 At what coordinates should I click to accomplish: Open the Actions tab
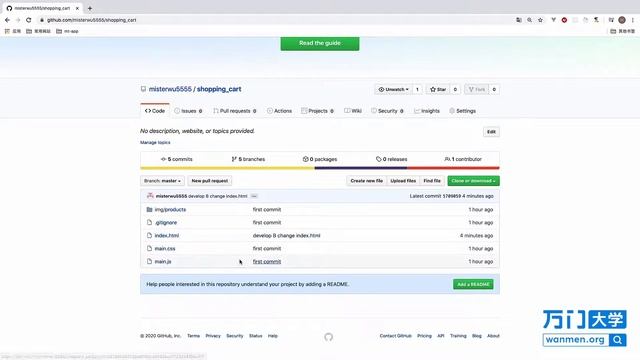coord(279,111)
